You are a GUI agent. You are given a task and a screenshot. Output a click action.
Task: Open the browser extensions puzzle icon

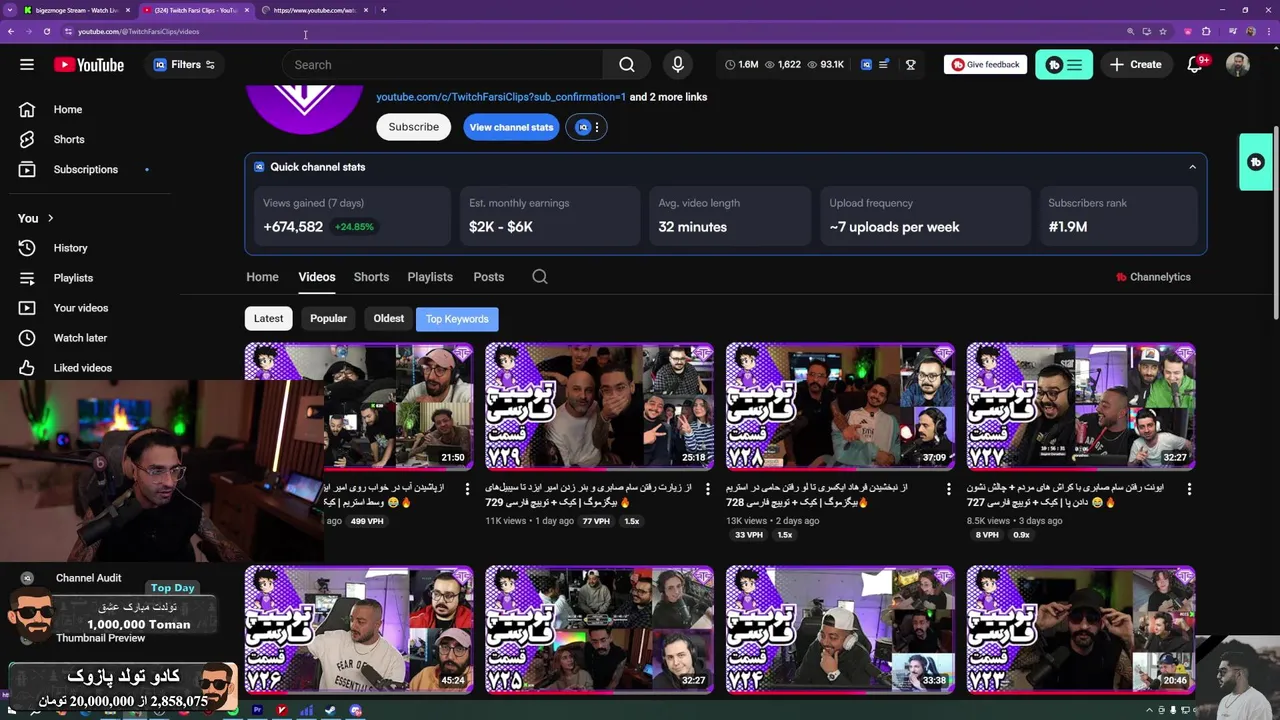tap(1206, 32)
